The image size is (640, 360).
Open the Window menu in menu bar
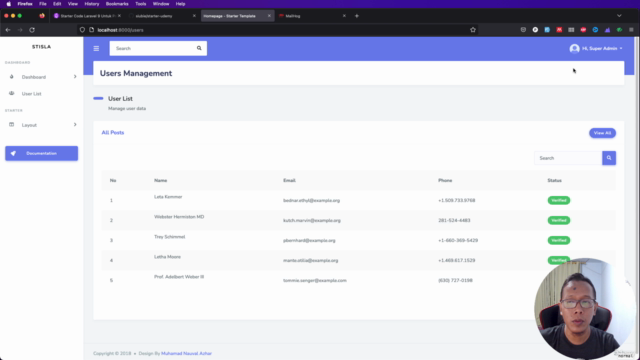pyautogui.click(x=161, y=4)
